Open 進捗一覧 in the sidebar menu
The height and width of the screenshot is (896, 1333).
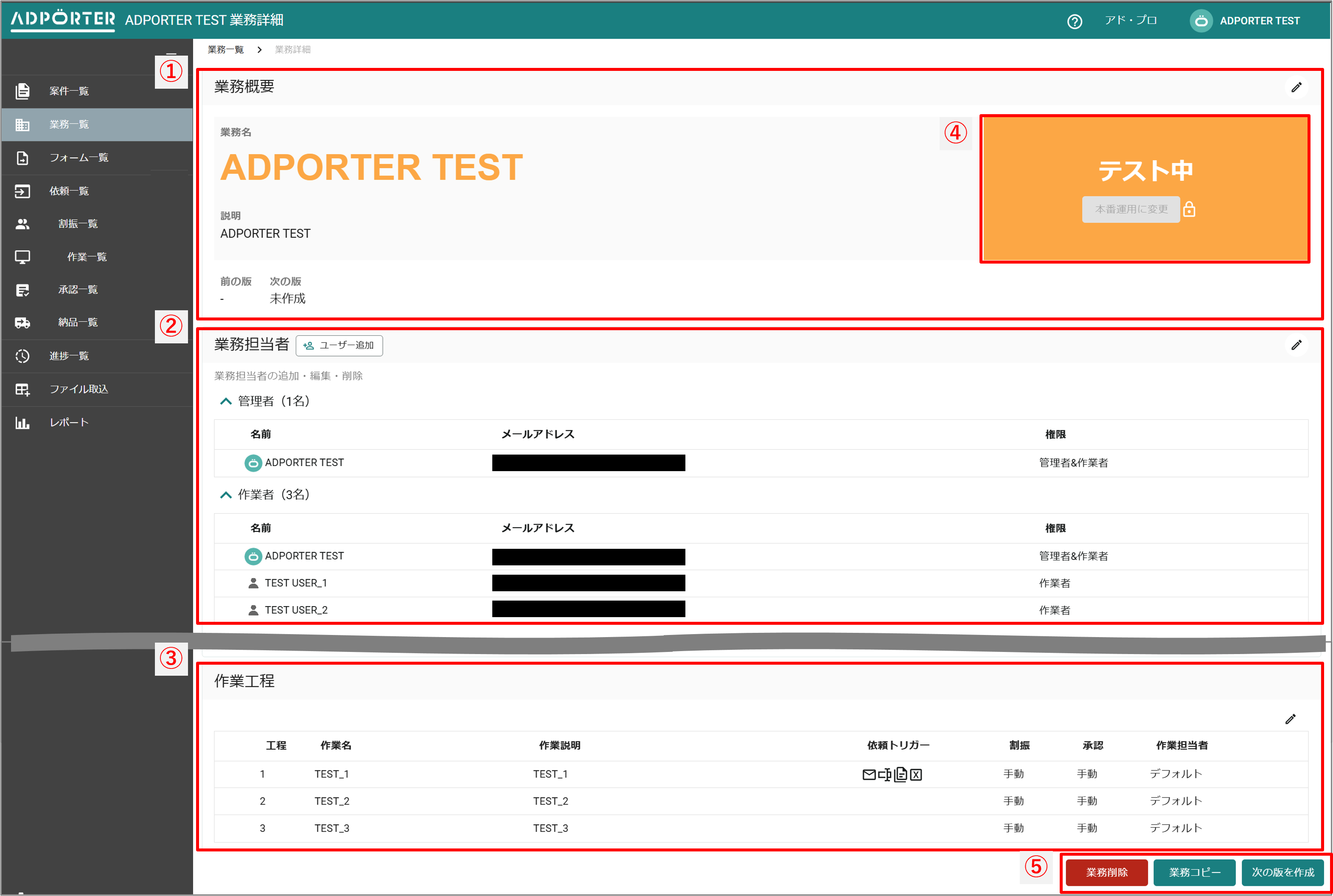69,356
